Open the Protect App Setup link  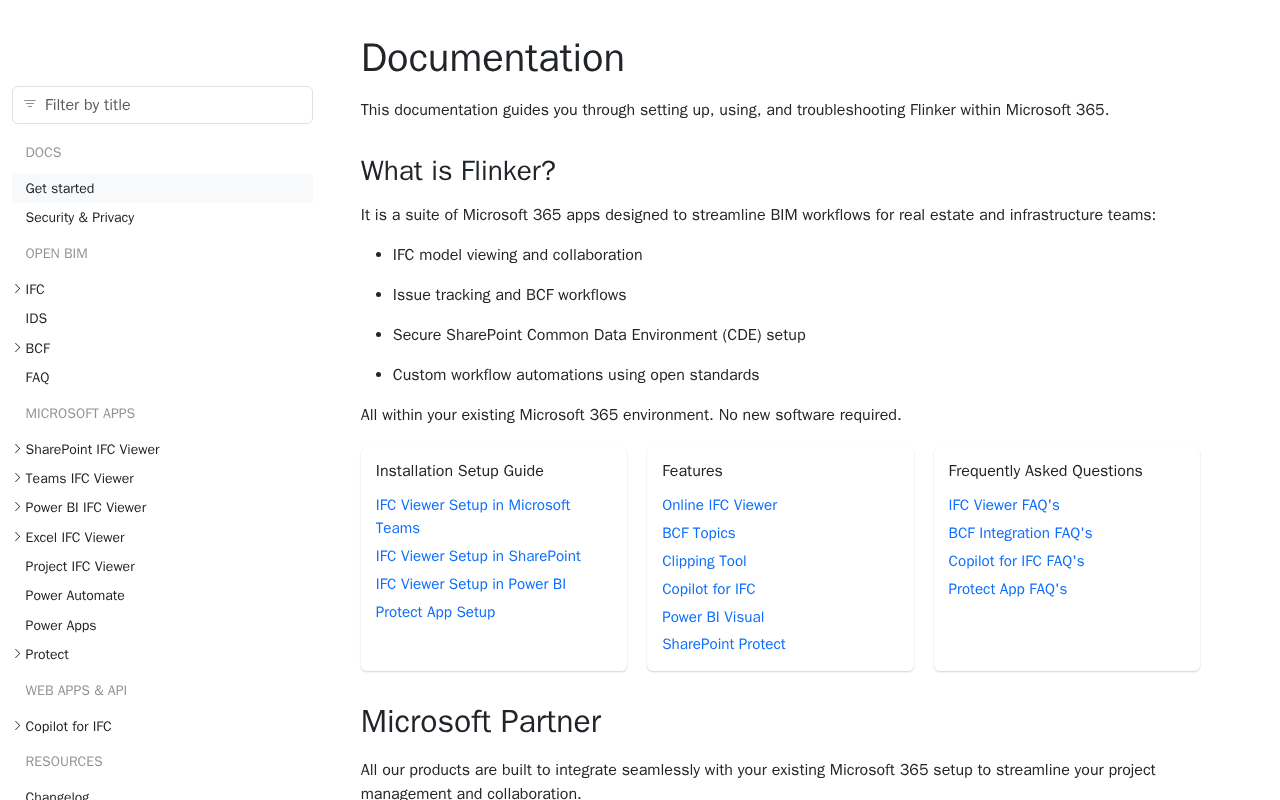click(435, 612)
